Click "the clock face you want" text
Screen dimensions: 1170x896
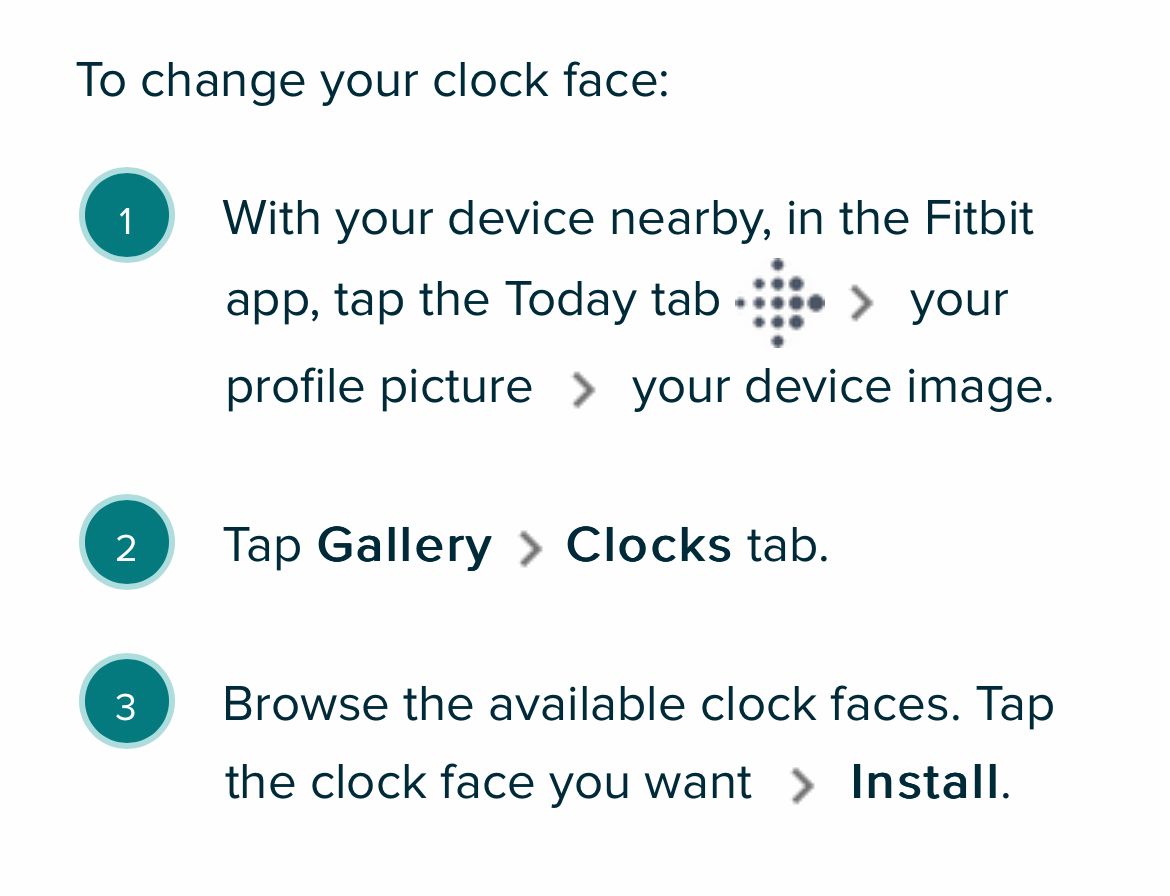pos(488,782)
